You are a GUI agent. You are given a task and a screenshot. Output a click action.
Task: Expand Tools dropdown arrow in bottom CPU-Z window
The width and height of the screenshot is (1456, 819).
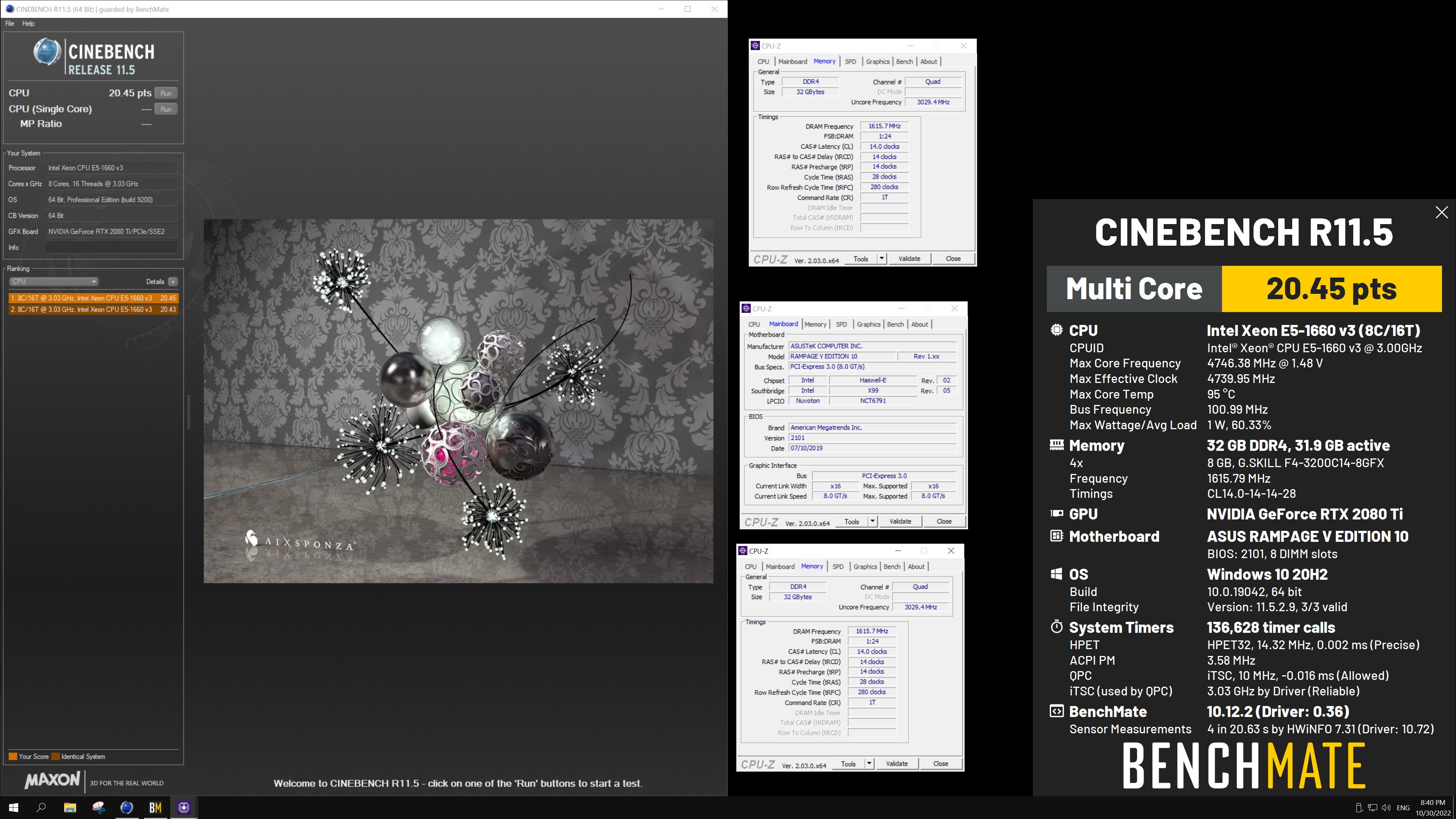pyautogui.click(x=869, y=764)
